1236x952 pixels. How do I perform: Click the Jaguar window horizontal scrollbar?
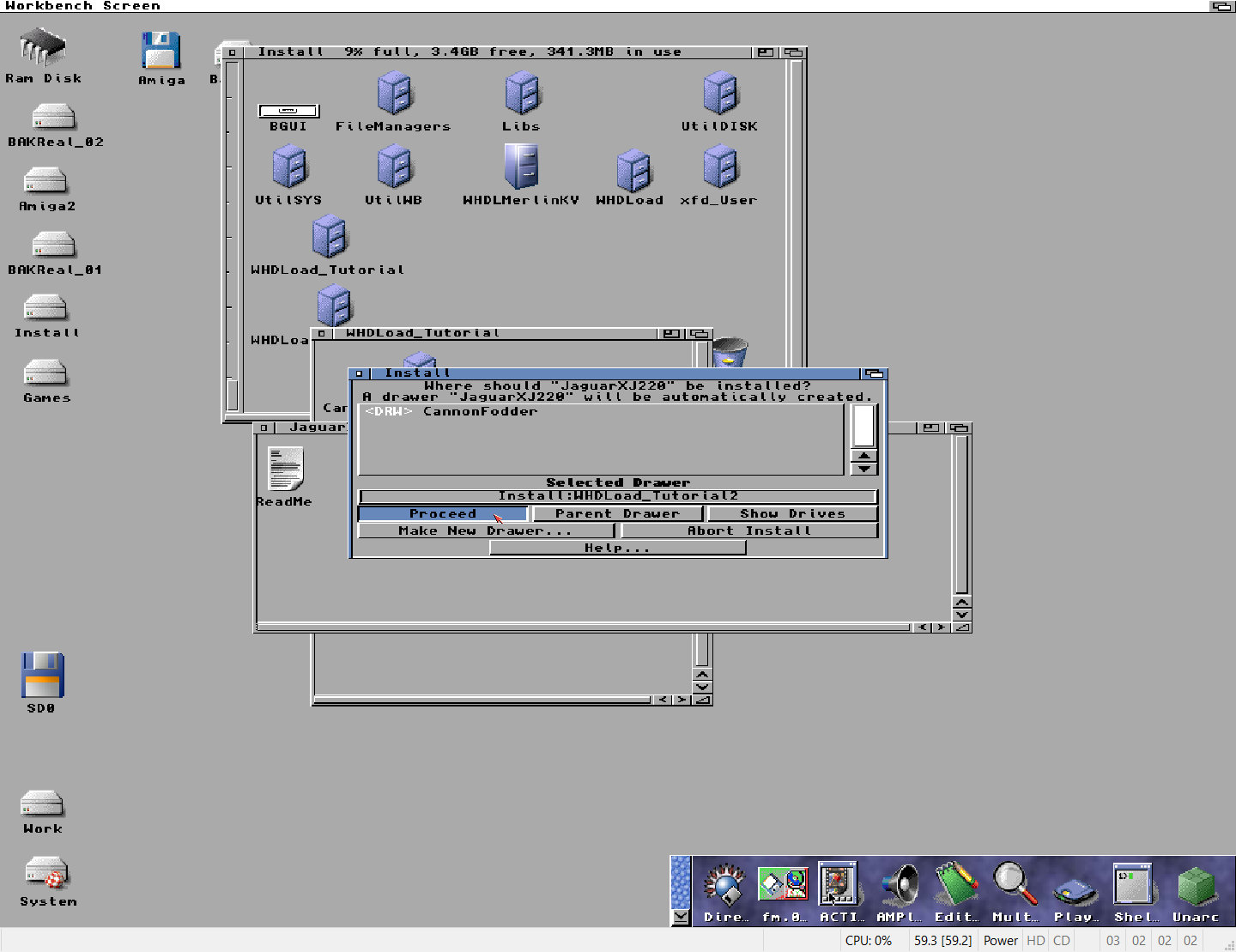tap(584, 628)
